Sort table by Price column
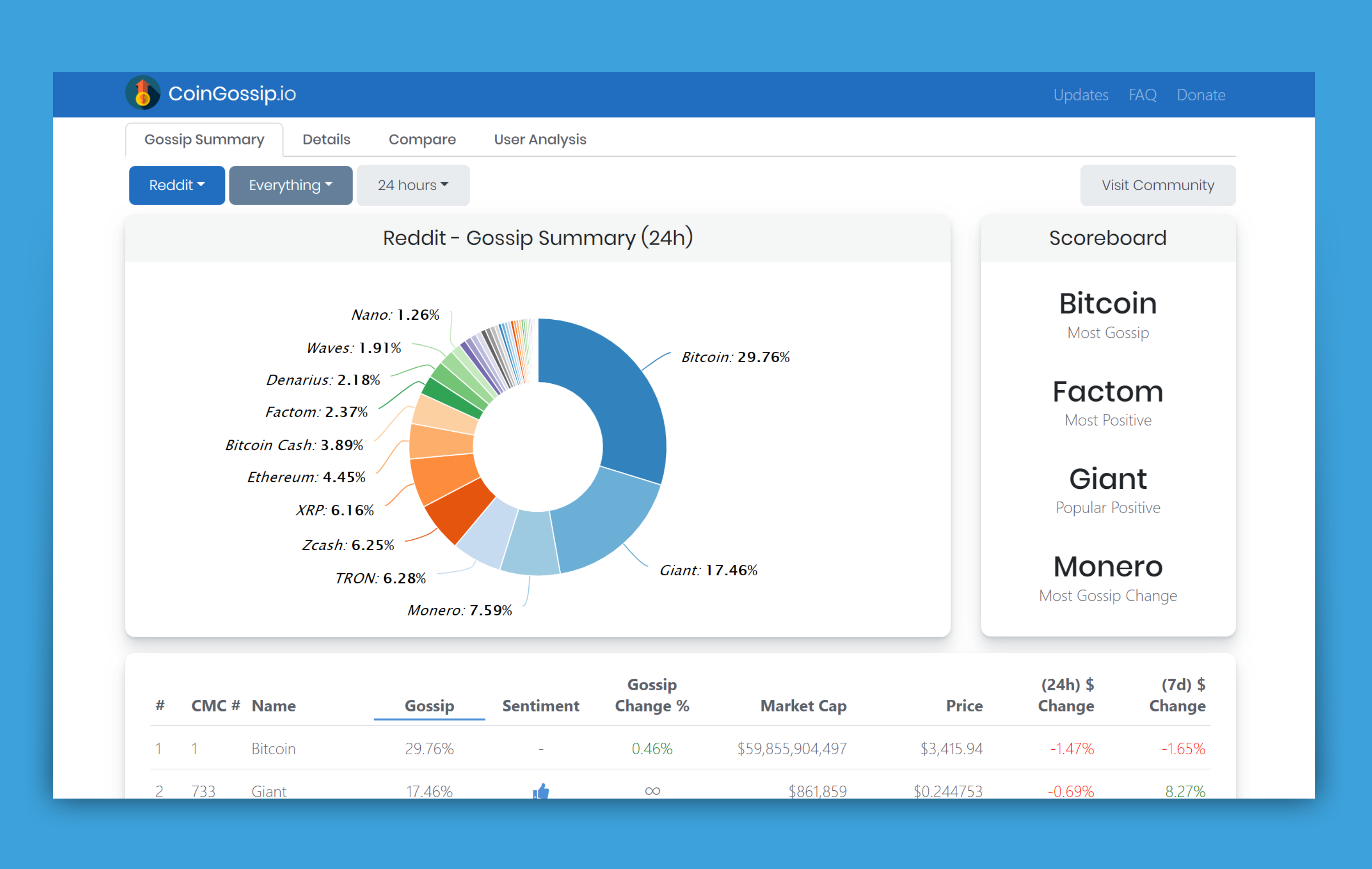The image size is (1372, 869). 964,705
